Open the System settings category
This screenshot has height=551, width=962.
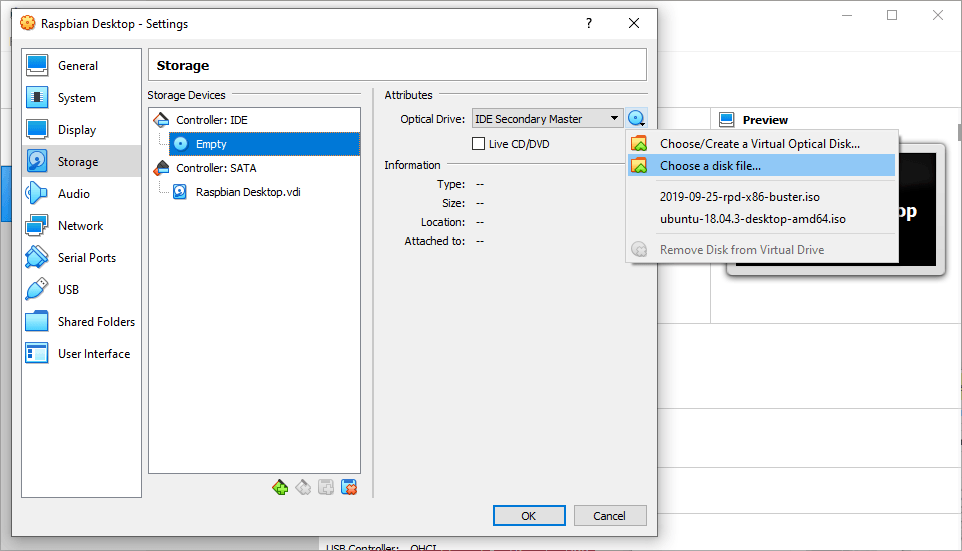(x=81, y=98)
